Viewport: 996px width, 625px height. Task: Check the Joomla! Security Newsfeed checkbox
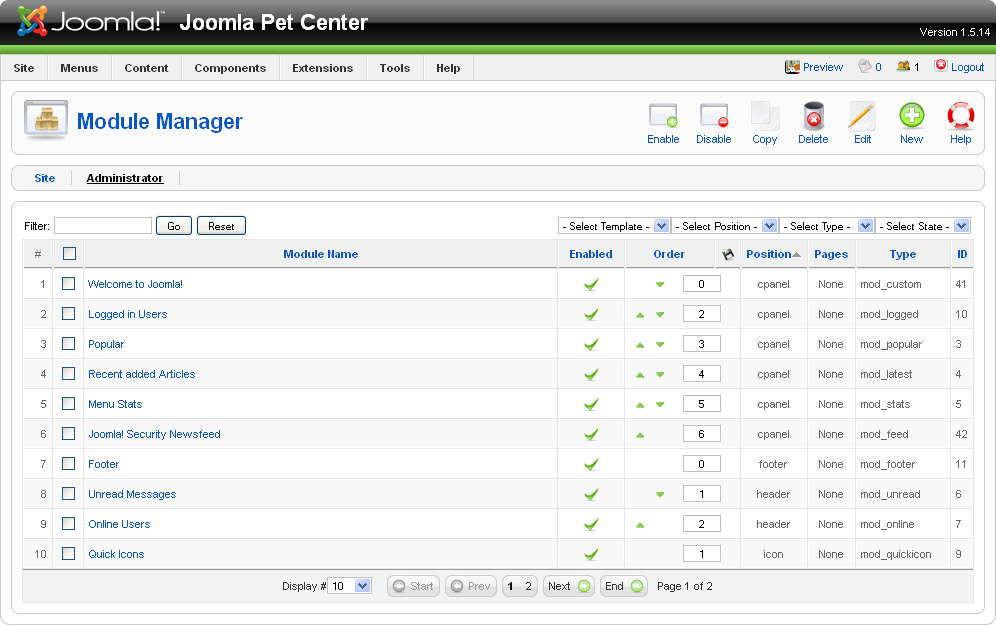pos(69,433)
